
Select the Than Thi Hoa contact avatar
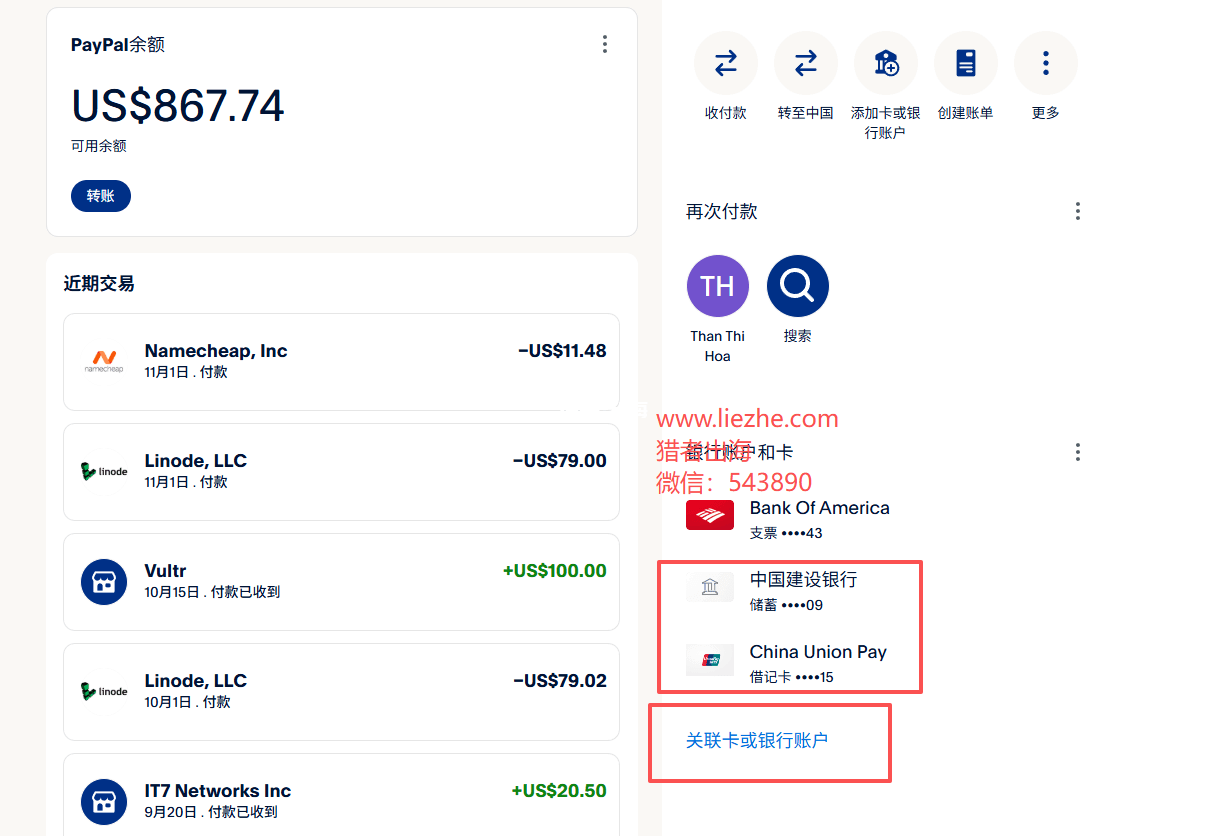[717, 285]
